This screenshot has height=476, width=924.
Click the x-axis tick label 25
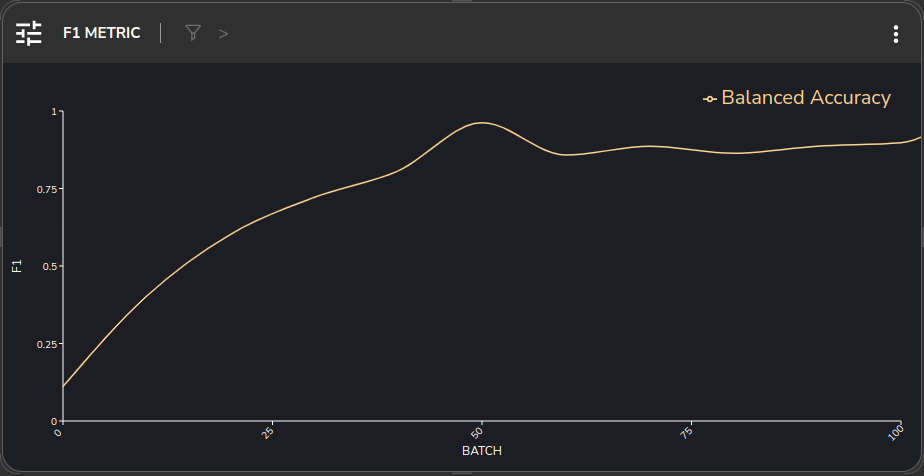click(x=268, y=432)
